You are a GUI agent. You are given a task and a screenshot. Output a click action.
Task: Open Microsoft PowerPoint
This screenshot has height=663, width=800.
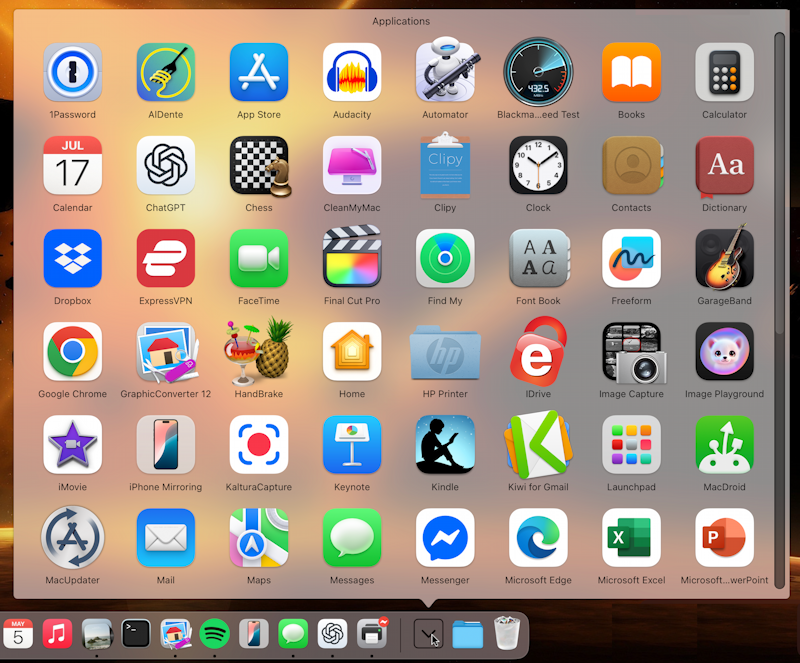[x=724, y=537]
